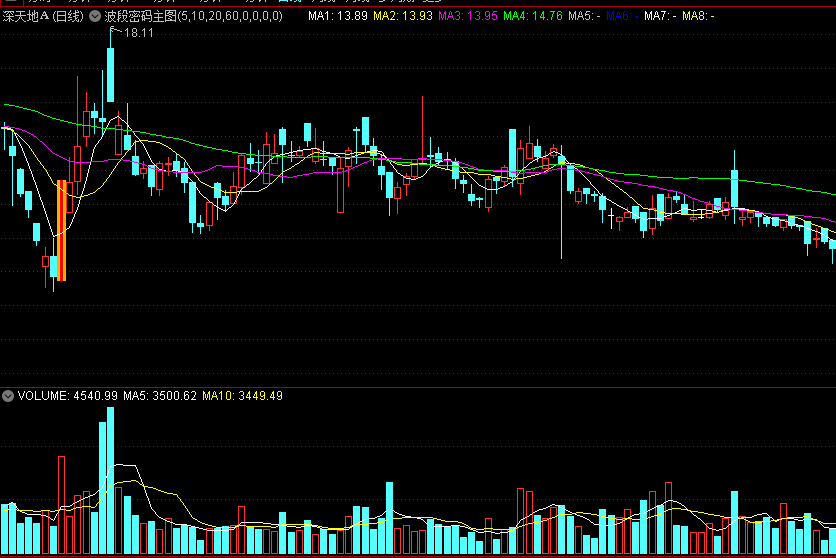Click the 深天地A (日线) stock title
Screen dimensions: 836x558
tap(43, 17)
